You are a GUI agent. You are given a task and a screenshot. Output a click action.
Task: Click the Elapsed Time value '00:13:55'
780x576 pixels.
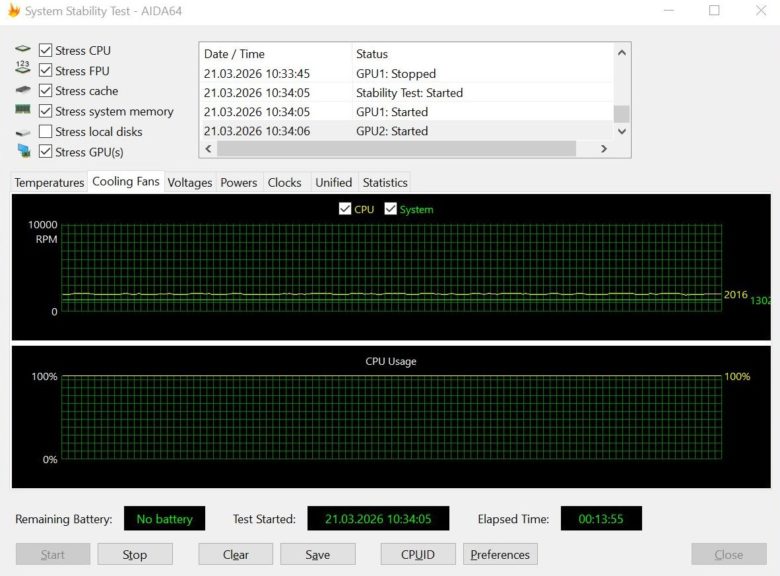click(x=601, y=519)
